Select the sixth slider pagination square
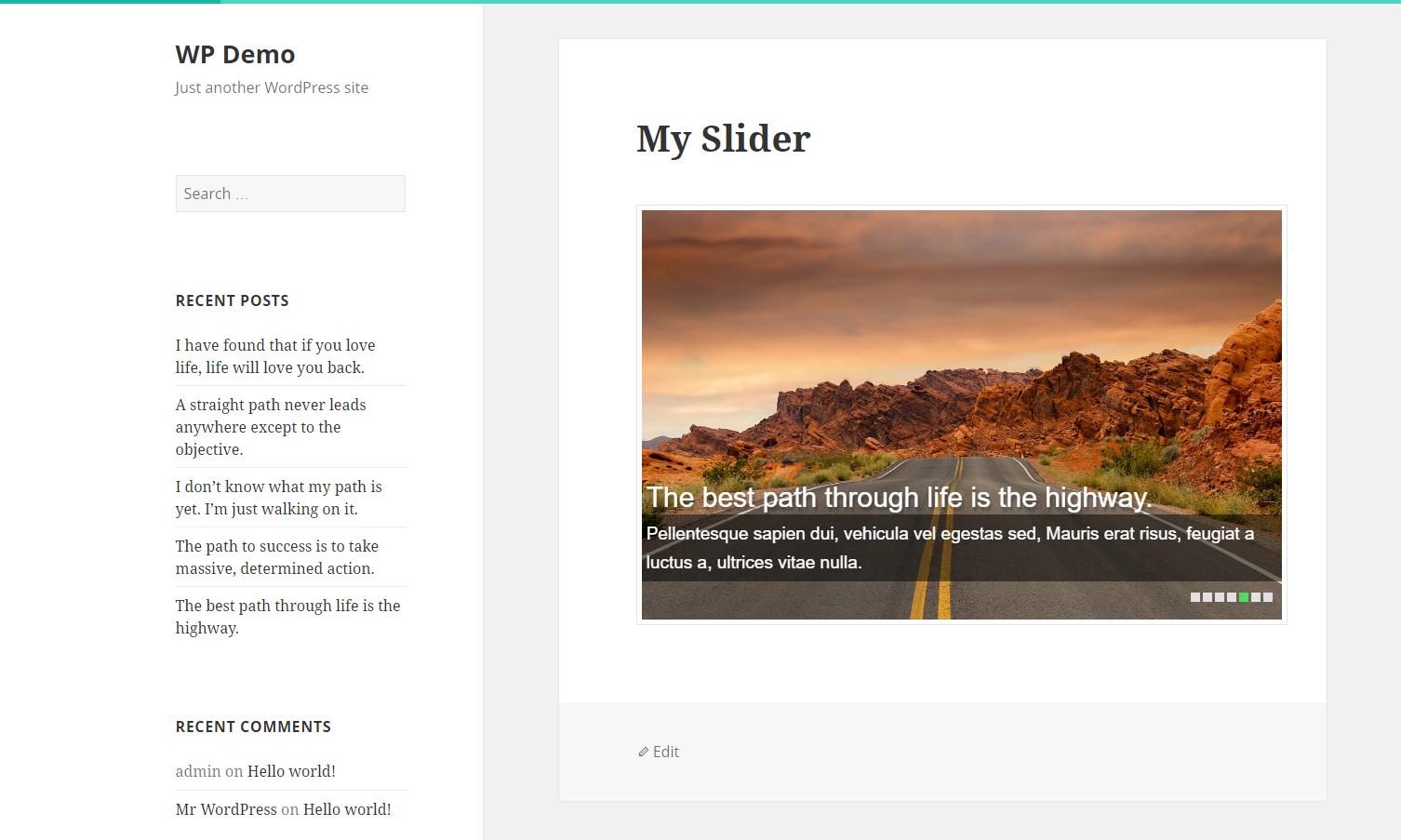Image resolution: width=1401 pixels, height=840 pixels. (x=1256, y=597)
